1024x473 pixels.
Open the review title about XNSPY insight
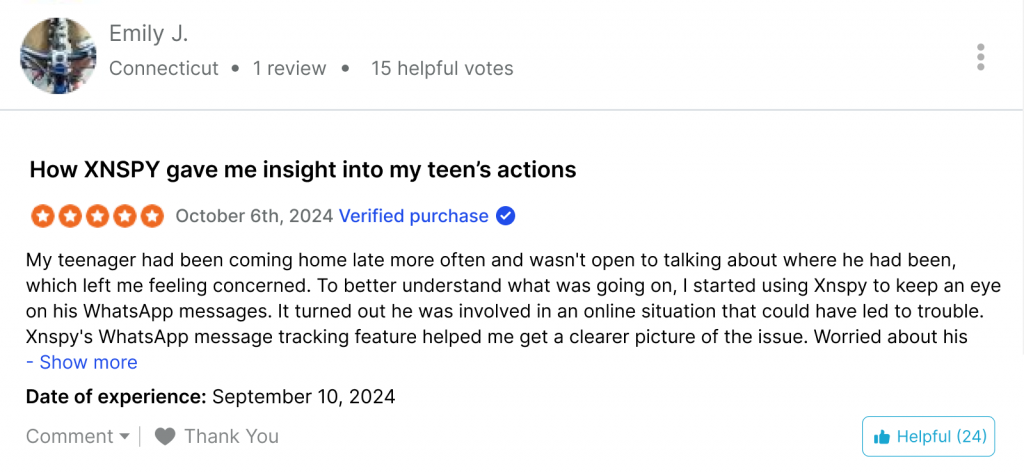303,169
